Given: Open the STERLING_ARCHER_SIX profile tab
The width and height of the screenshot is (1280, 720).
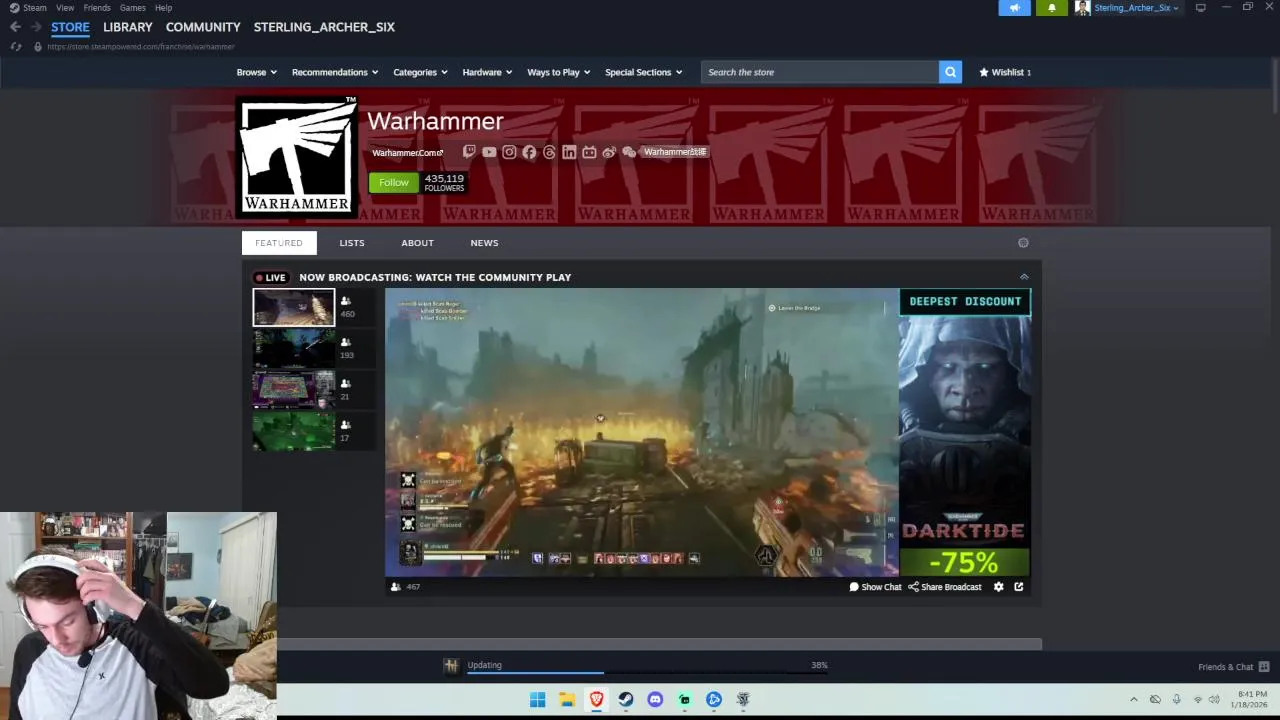Looking at the screenshot, I should (x=324, y=27).
